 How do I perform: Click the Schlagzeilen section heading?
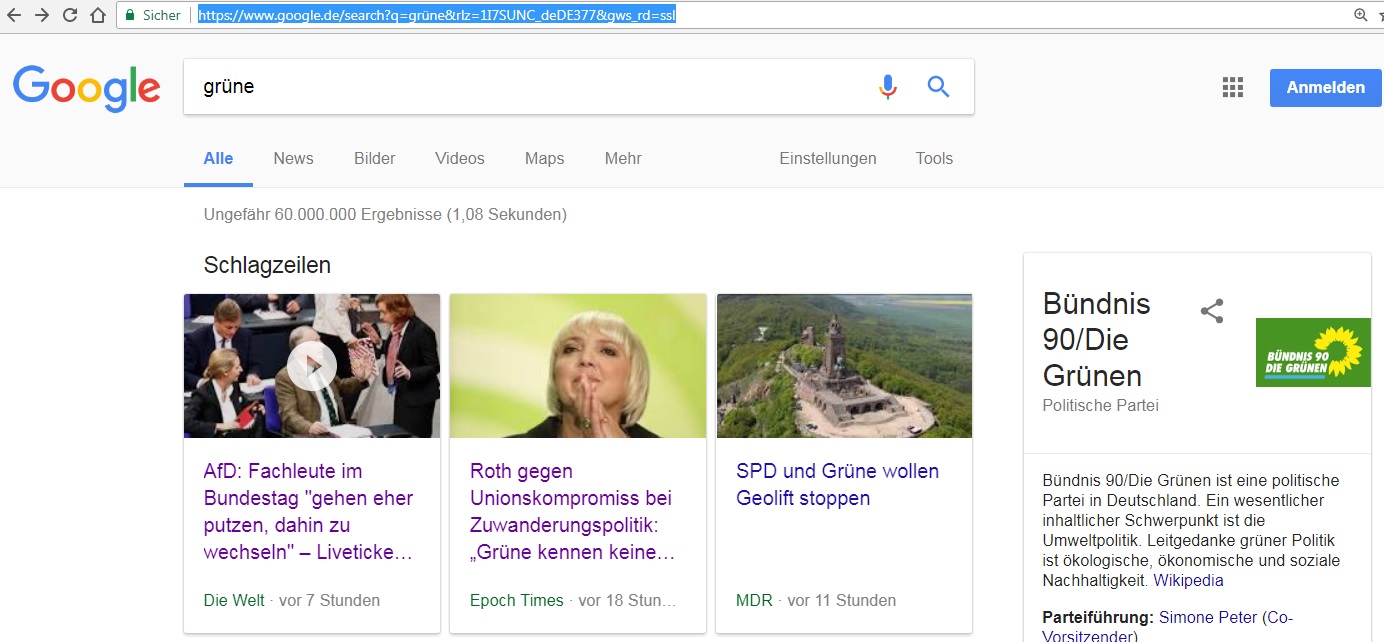click(x=267, y=265)
